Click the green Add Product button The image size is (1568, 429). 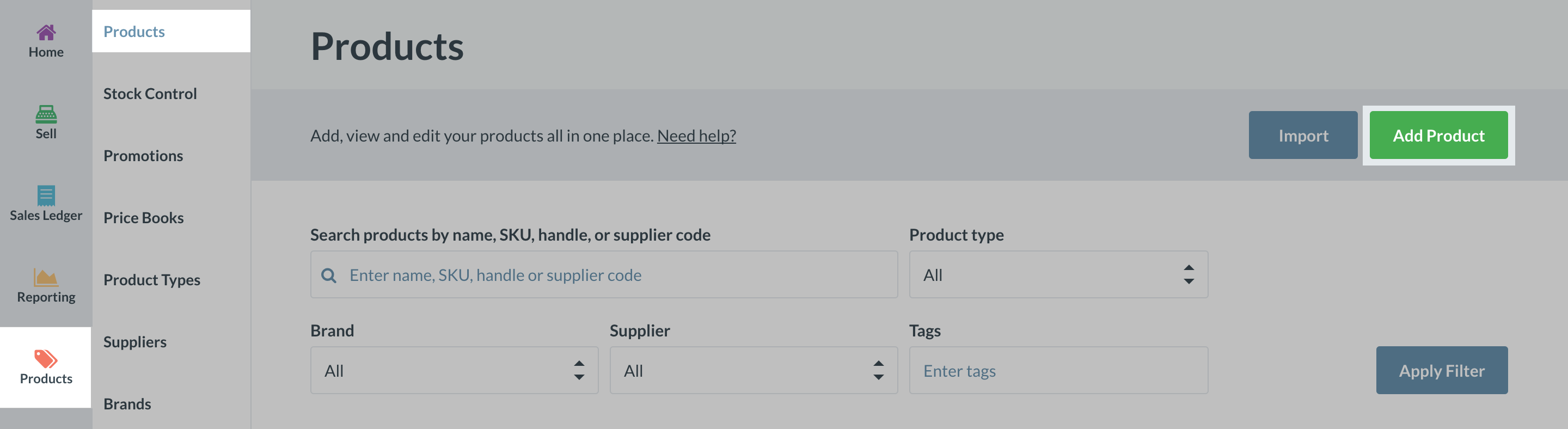[1438, 135]
